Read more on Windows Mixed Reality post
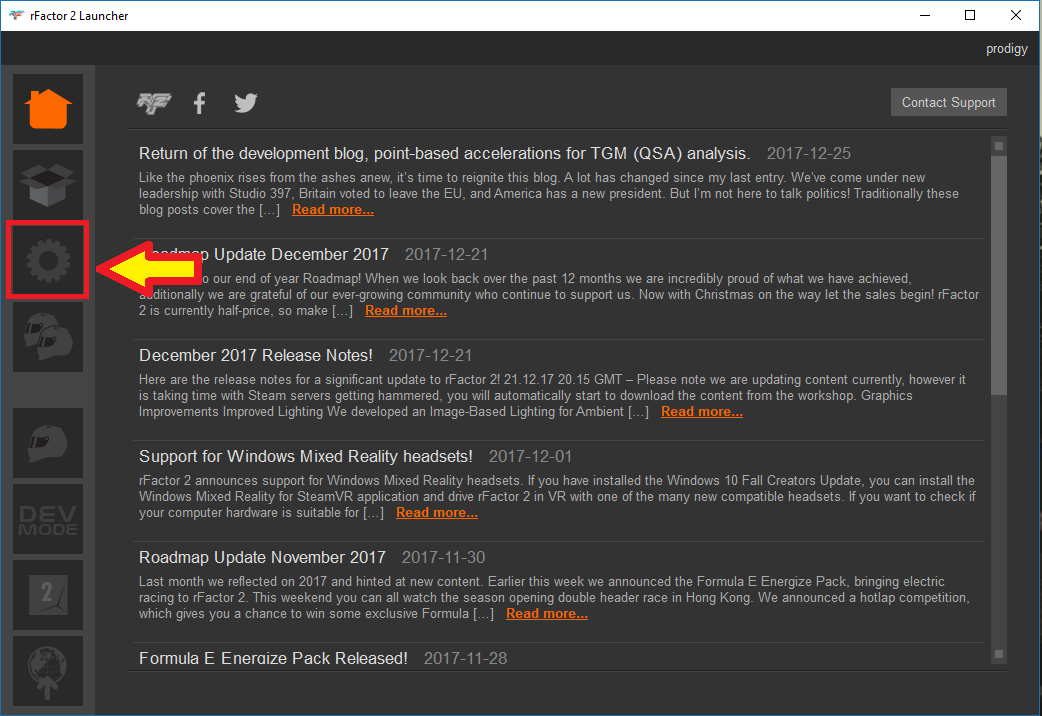 [437, 513]
